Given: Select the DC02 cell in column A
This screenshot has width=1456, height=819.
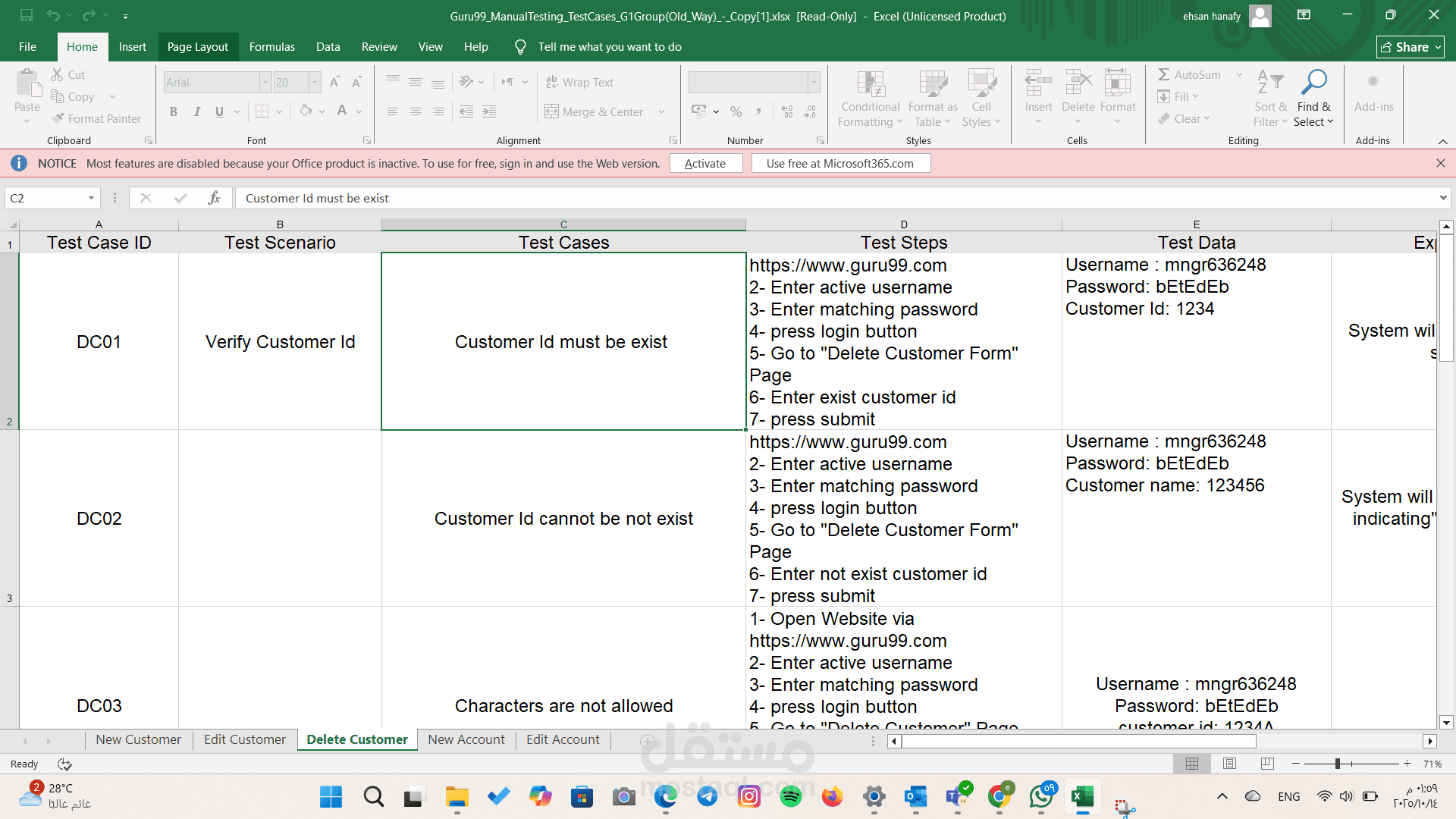Looking at the screenshot, I should [99, 519].
